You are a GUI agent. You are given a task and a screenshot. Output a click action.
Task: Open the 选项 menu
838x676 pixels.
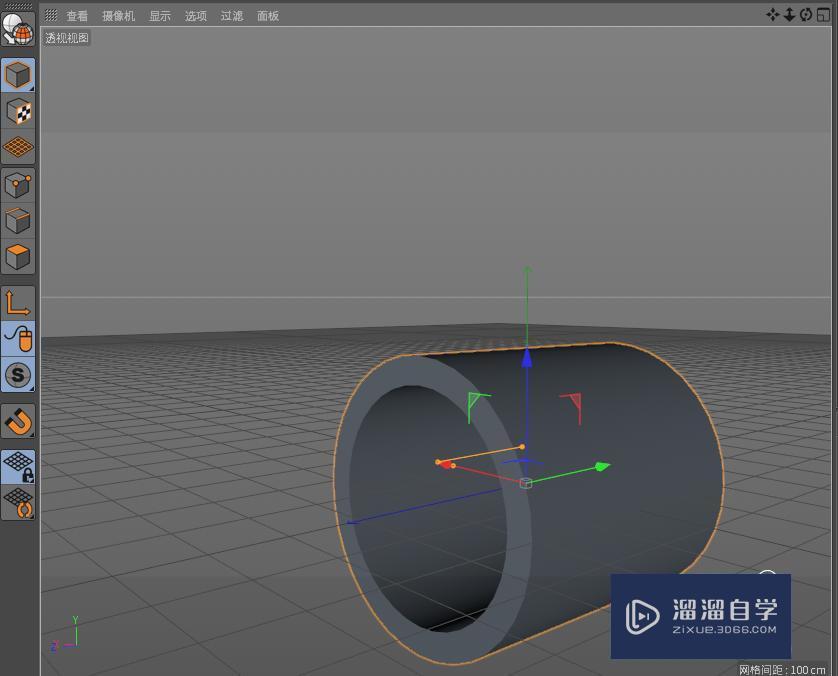click(x=196, y=16)
